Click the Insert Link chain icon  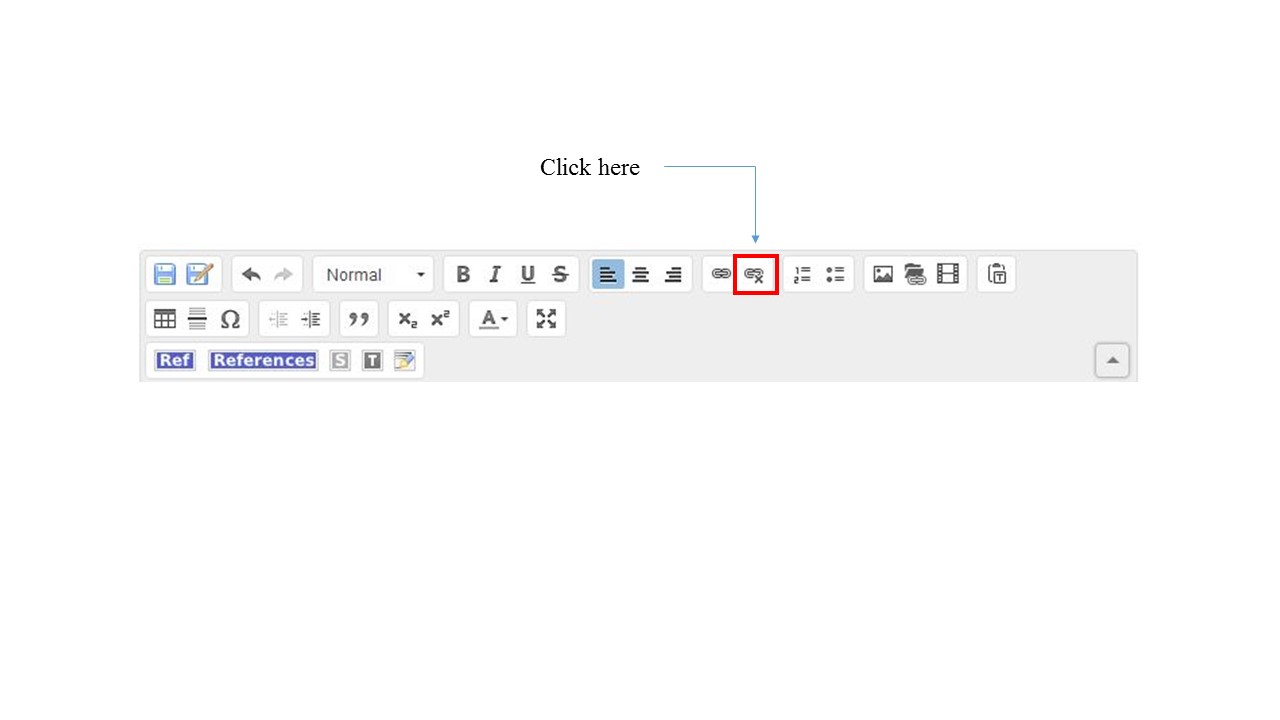[721, 274]
